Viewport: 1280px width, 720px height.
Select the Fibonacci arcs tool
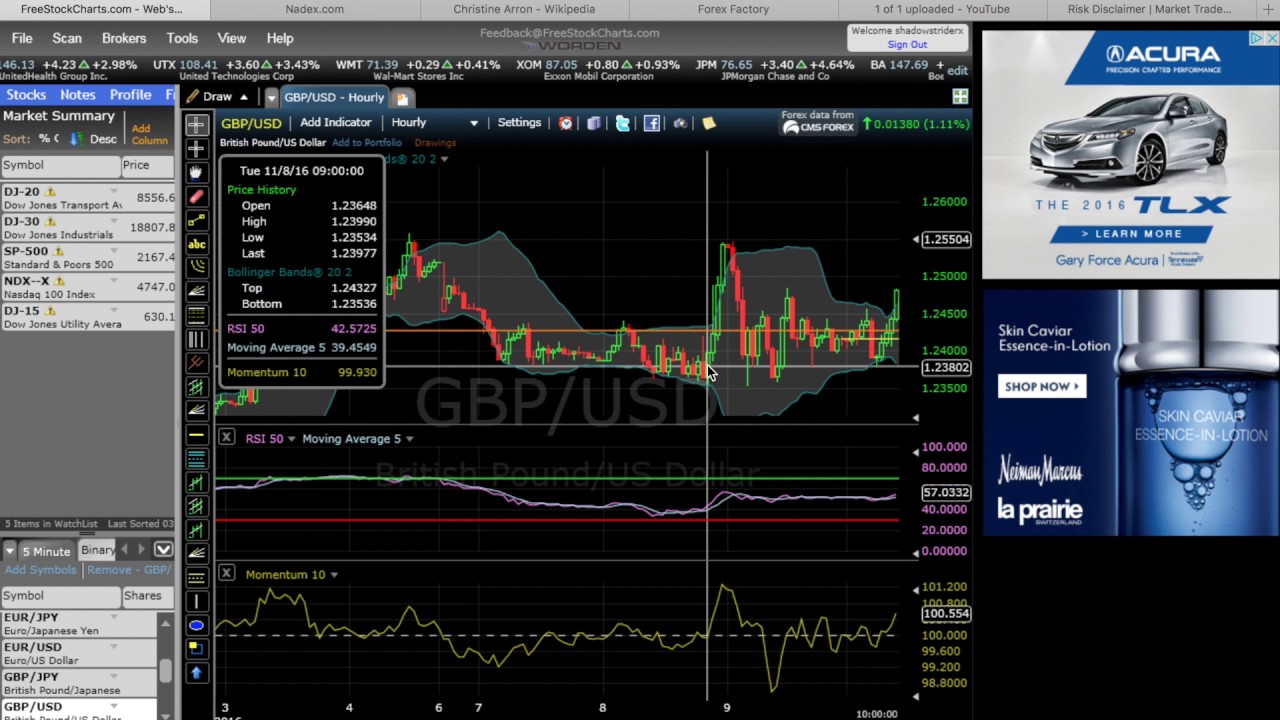tap(196, 268)
